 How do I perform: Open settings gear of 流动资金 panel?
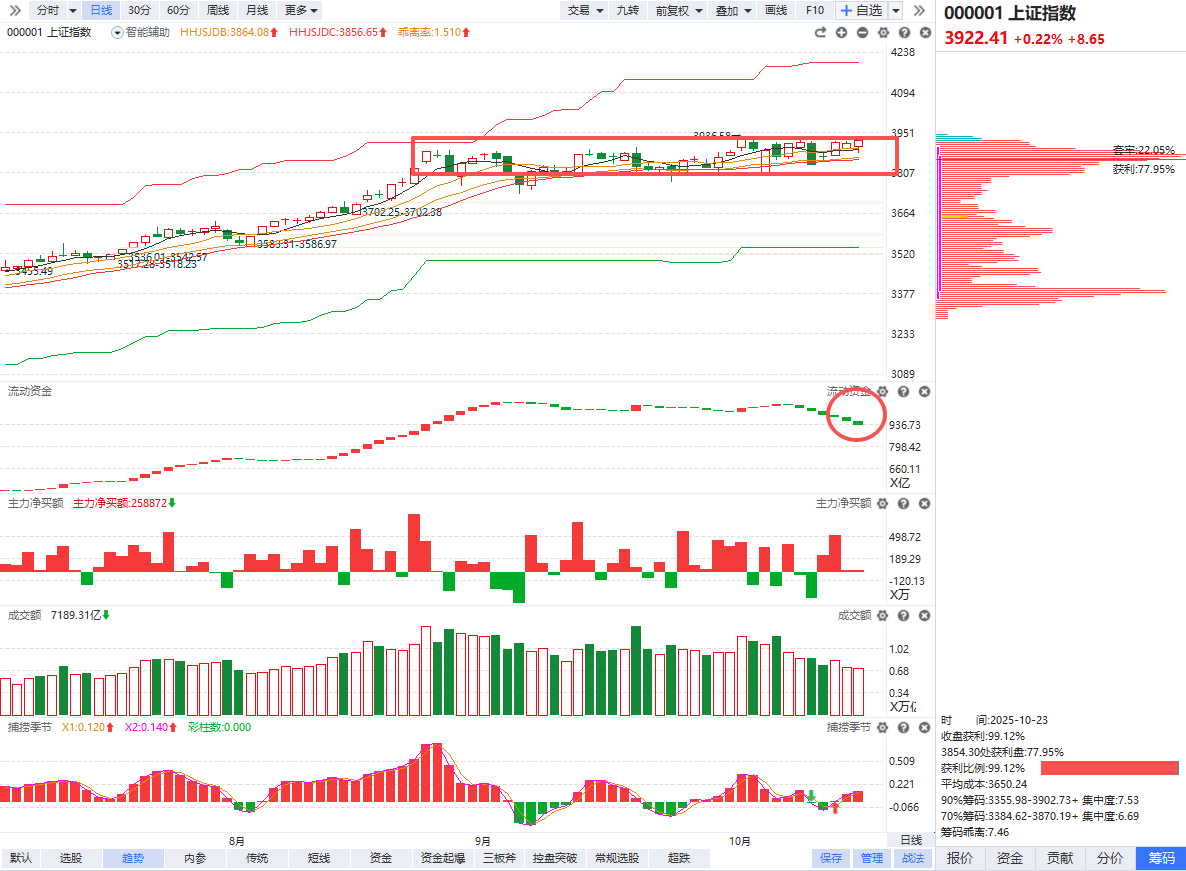coord(883,392)
